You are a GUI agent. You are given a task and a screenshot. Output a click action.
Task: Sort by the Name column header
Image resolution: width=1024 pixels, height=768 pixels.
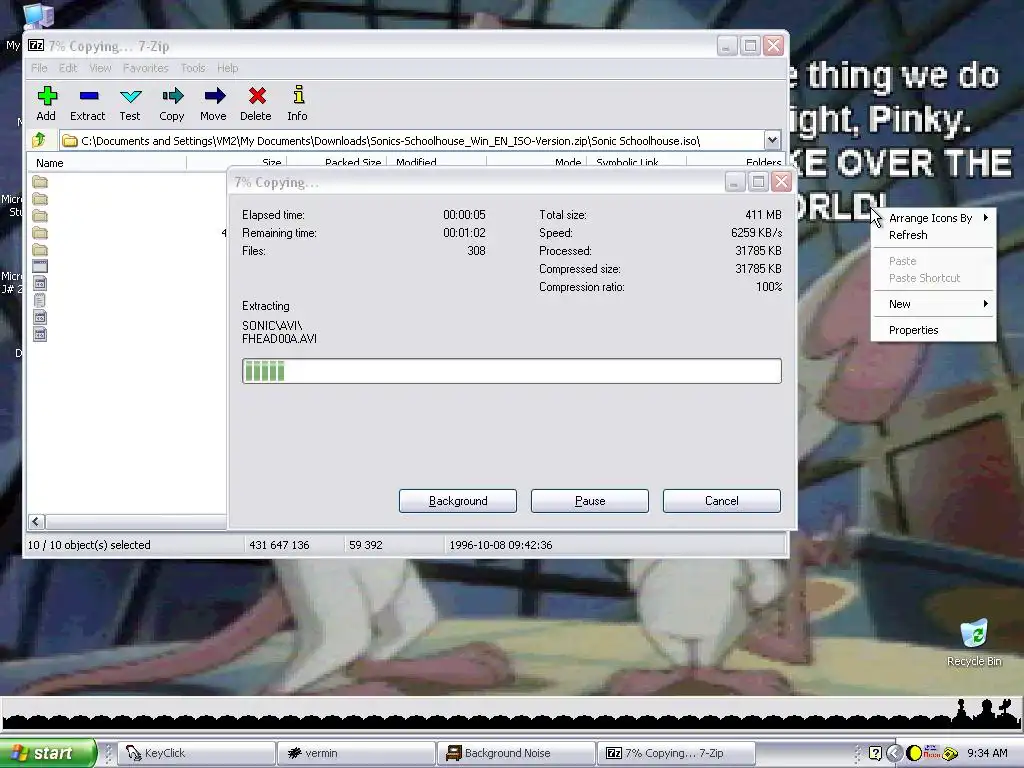coord(107,163)
